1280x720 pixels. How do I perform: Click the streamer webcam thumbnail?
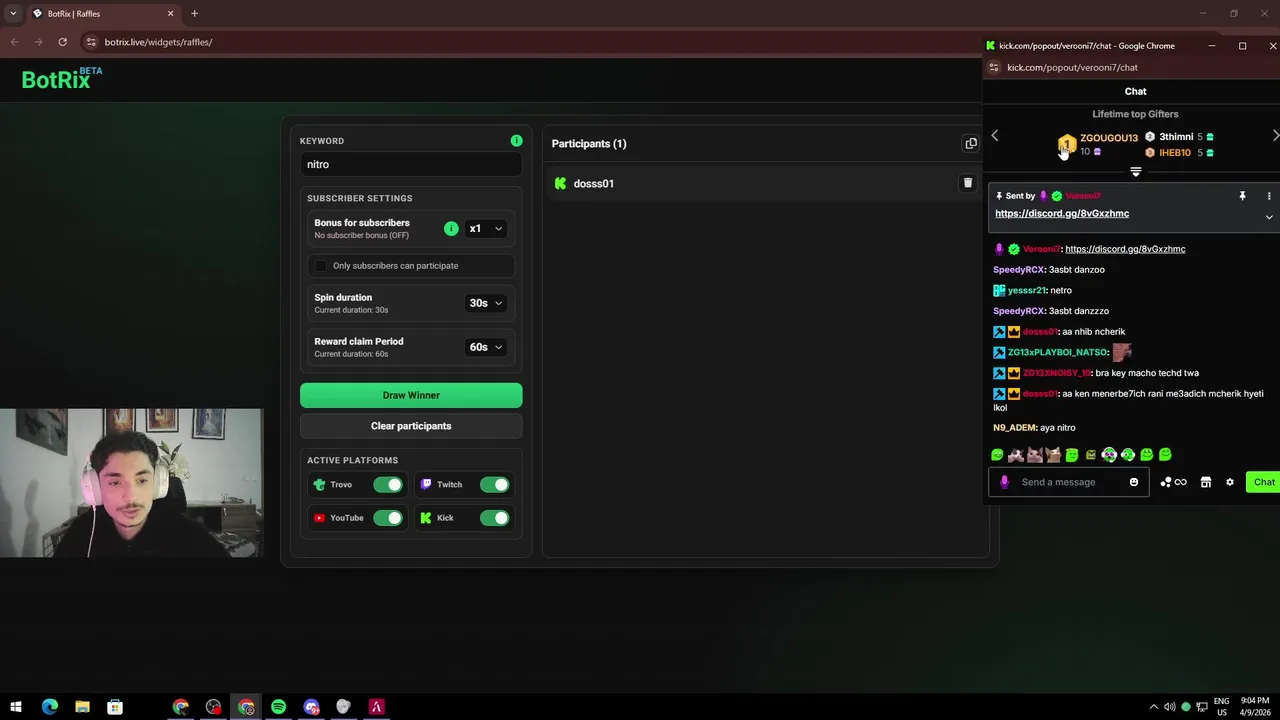click(131, 483)
